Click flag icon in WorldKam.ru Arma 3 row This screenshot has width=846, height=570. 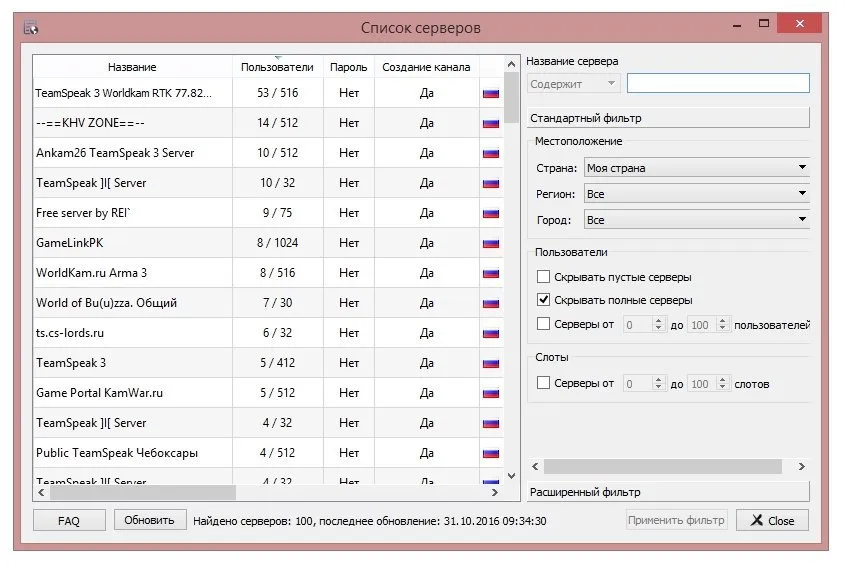point(490,273)
